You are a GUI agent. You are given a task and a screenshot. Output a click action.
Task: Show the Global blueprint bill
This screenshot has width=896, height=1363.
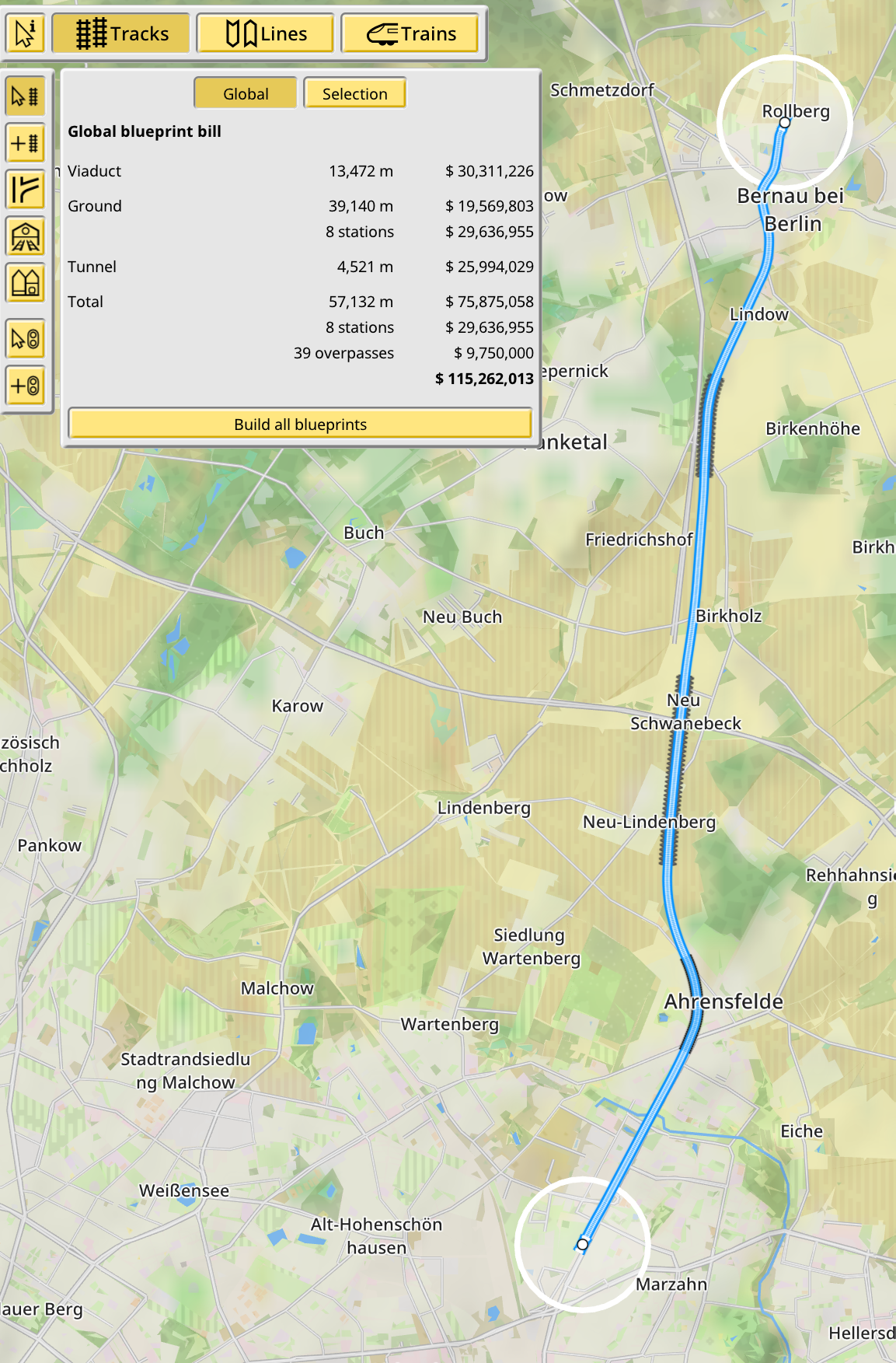tap(246, 93)
